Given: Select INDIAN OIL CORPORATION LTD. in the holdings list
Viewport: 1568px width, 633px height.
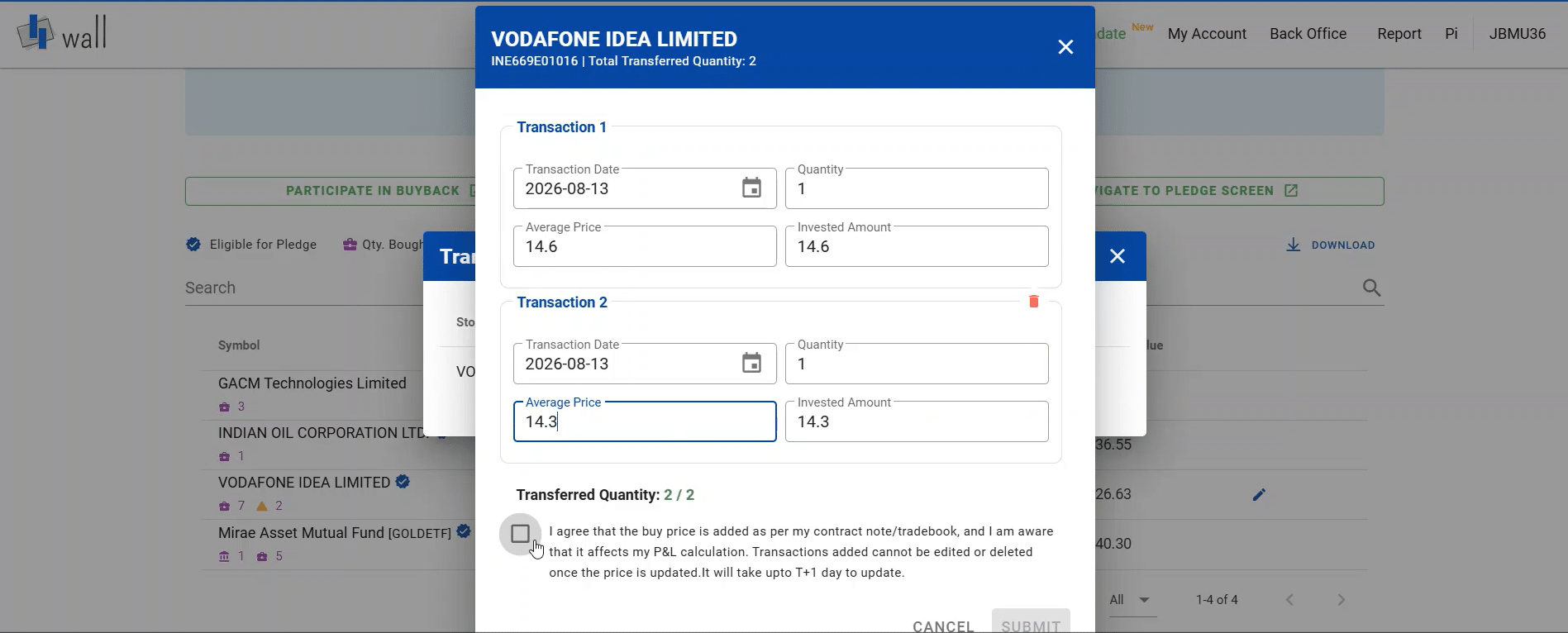Looking at the screenshot, I should click(x=322, y=433).
